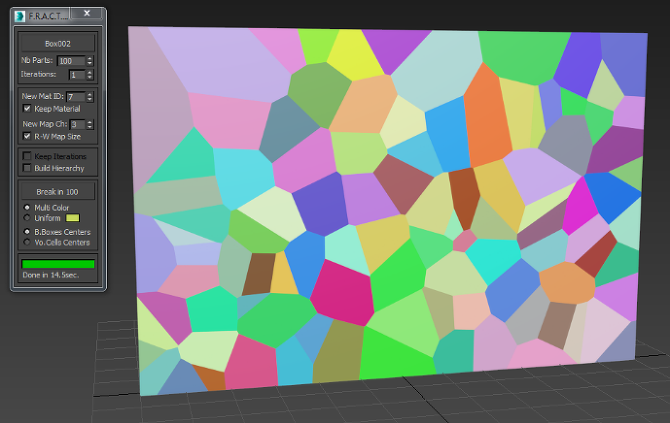Image resolution: width=670 pixels, height=423 pixels.
Task: Click the green progress bar
Action: (x=58, y=264)
